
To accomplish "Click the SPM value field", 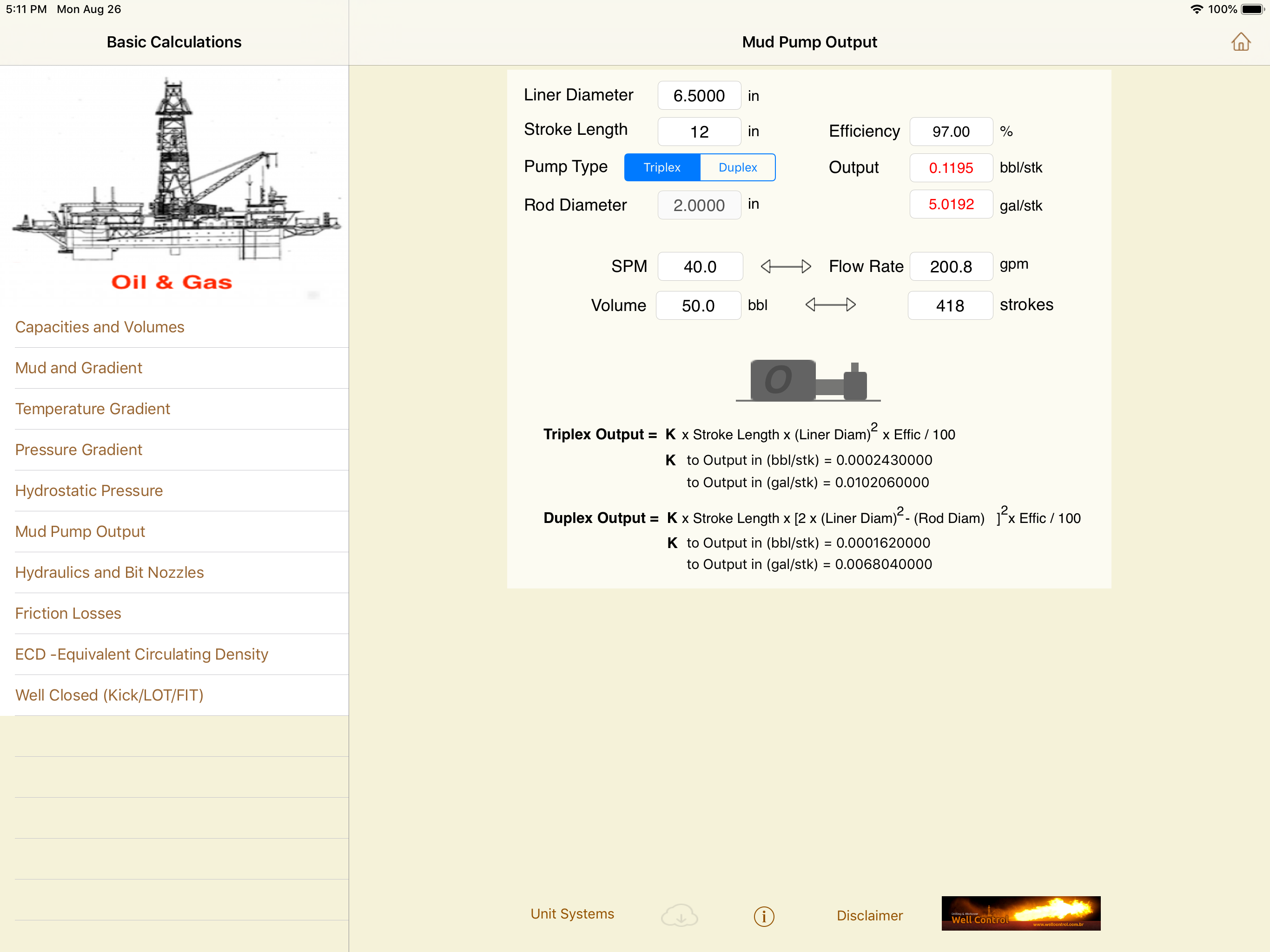I will coord(700,267).
